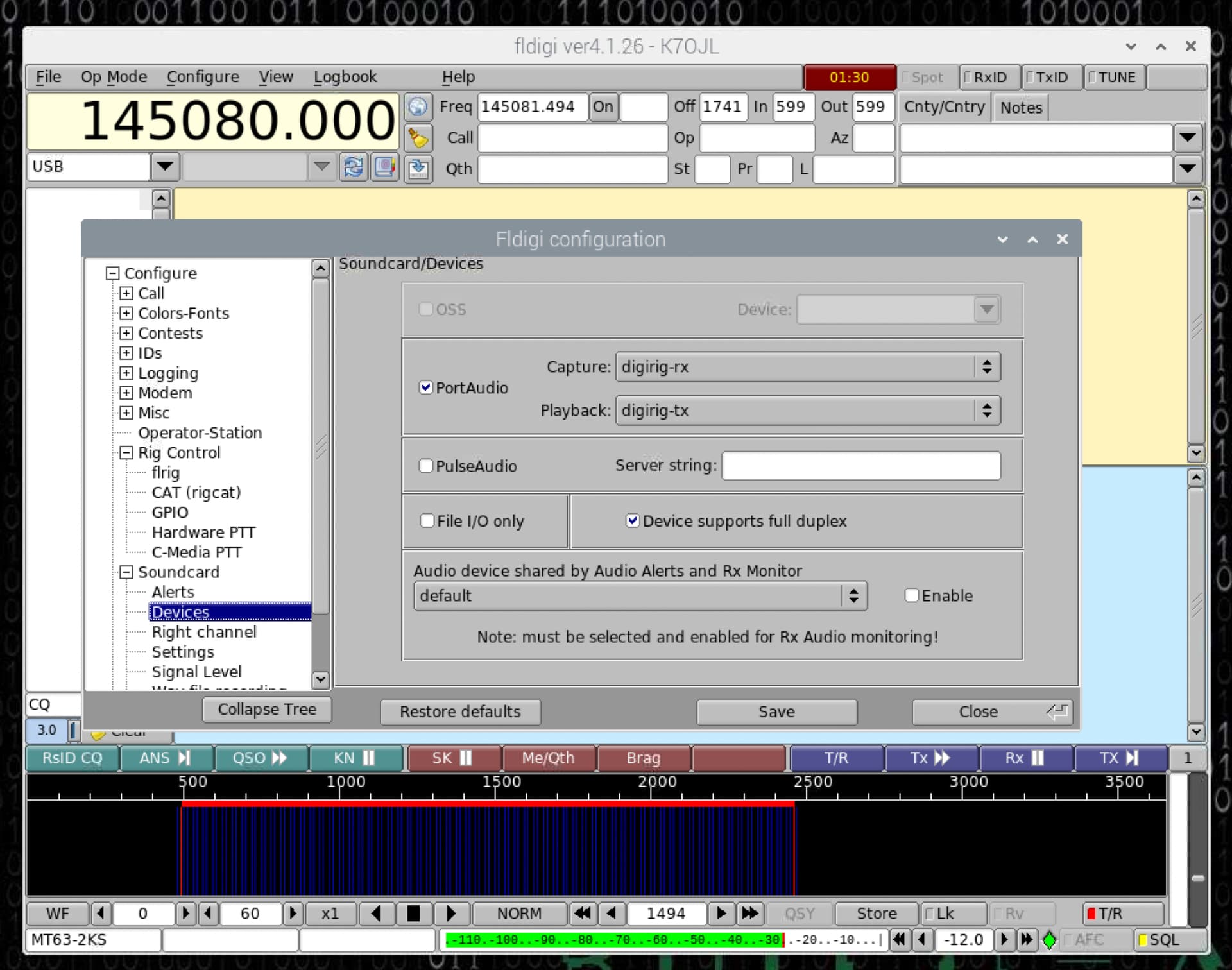This screenshot has width=1232, height=970.
Task: Click waterfall play-right arrow beside pause
Action: pos(451,913)
